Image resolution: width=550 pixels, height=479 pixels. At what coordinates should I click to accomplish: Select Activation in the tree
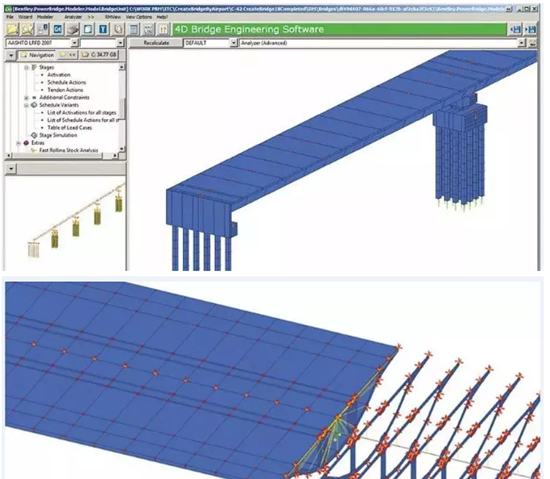(x=59, y=75)
